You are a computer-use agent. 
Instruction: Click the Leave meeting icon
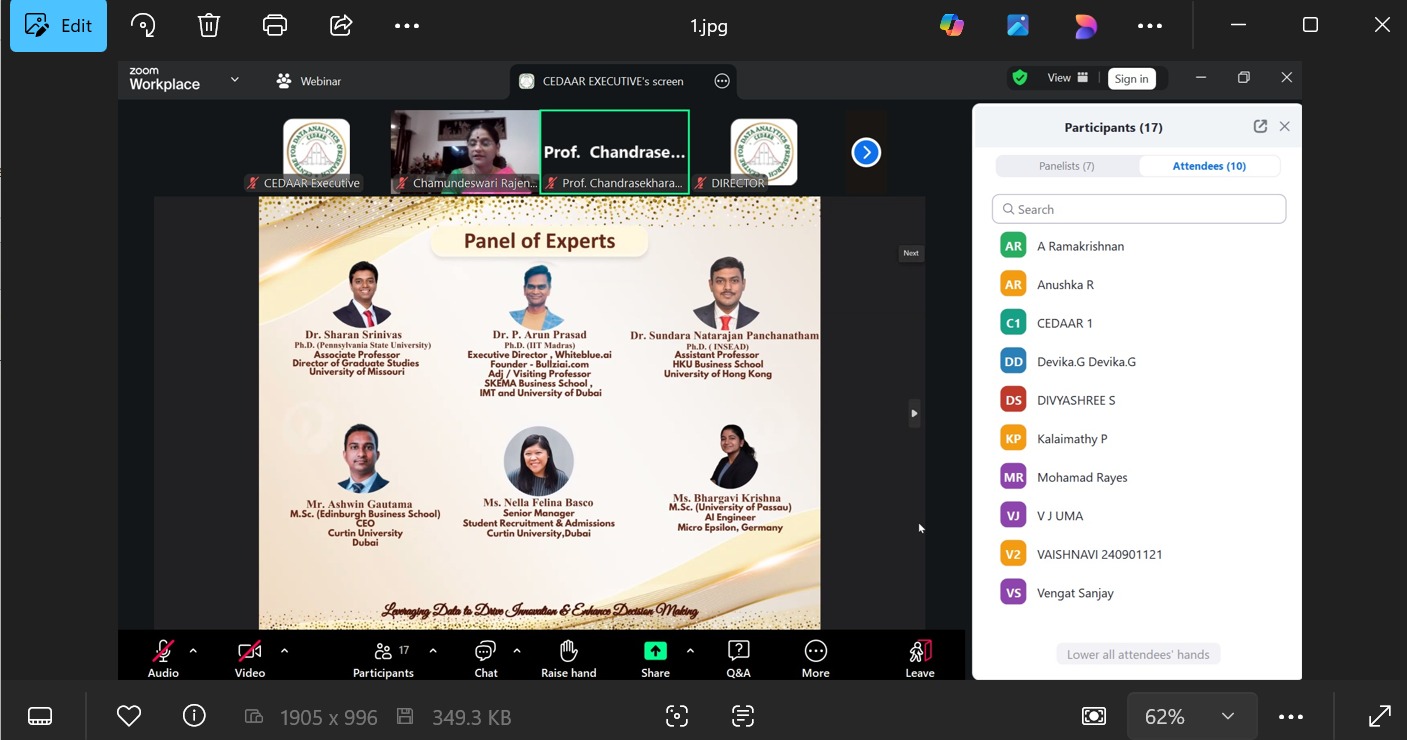pyautogui.click(x=920, y=652)
